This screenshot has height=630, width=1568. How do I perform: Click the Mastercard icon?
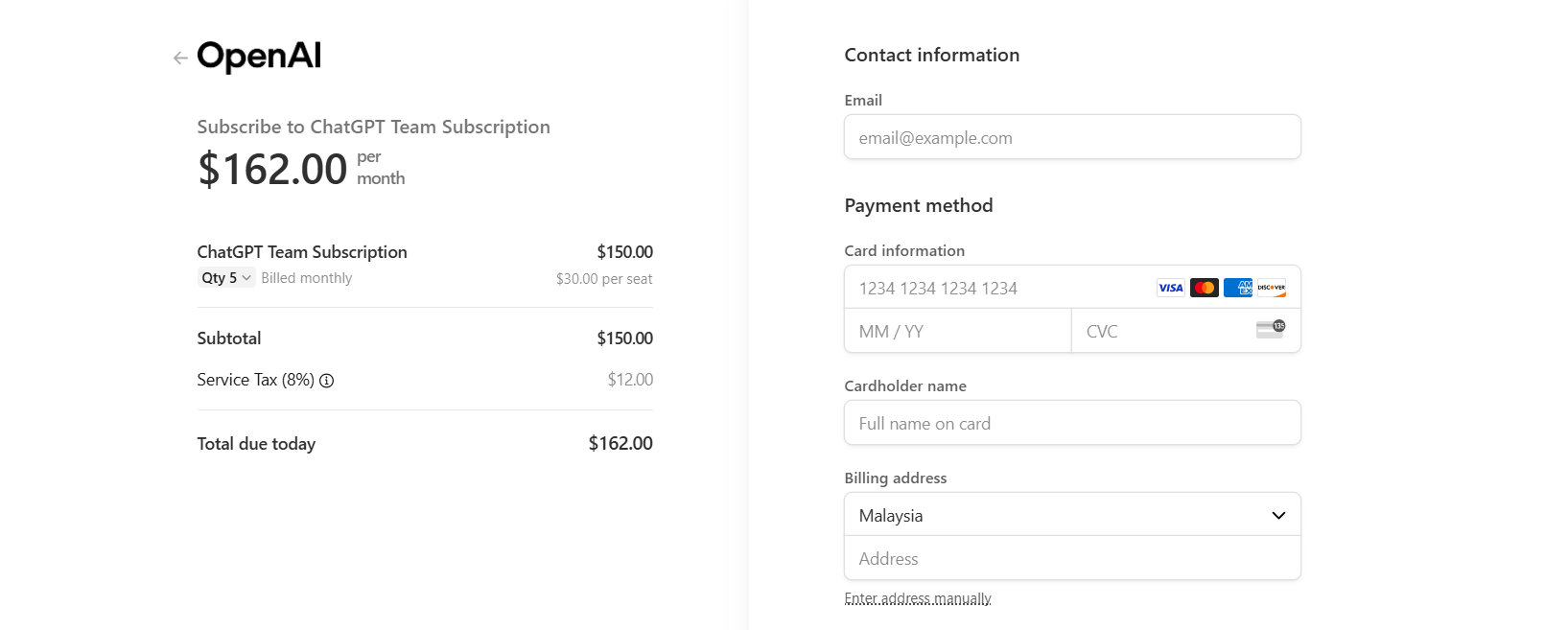click(x=1205, y=288)
